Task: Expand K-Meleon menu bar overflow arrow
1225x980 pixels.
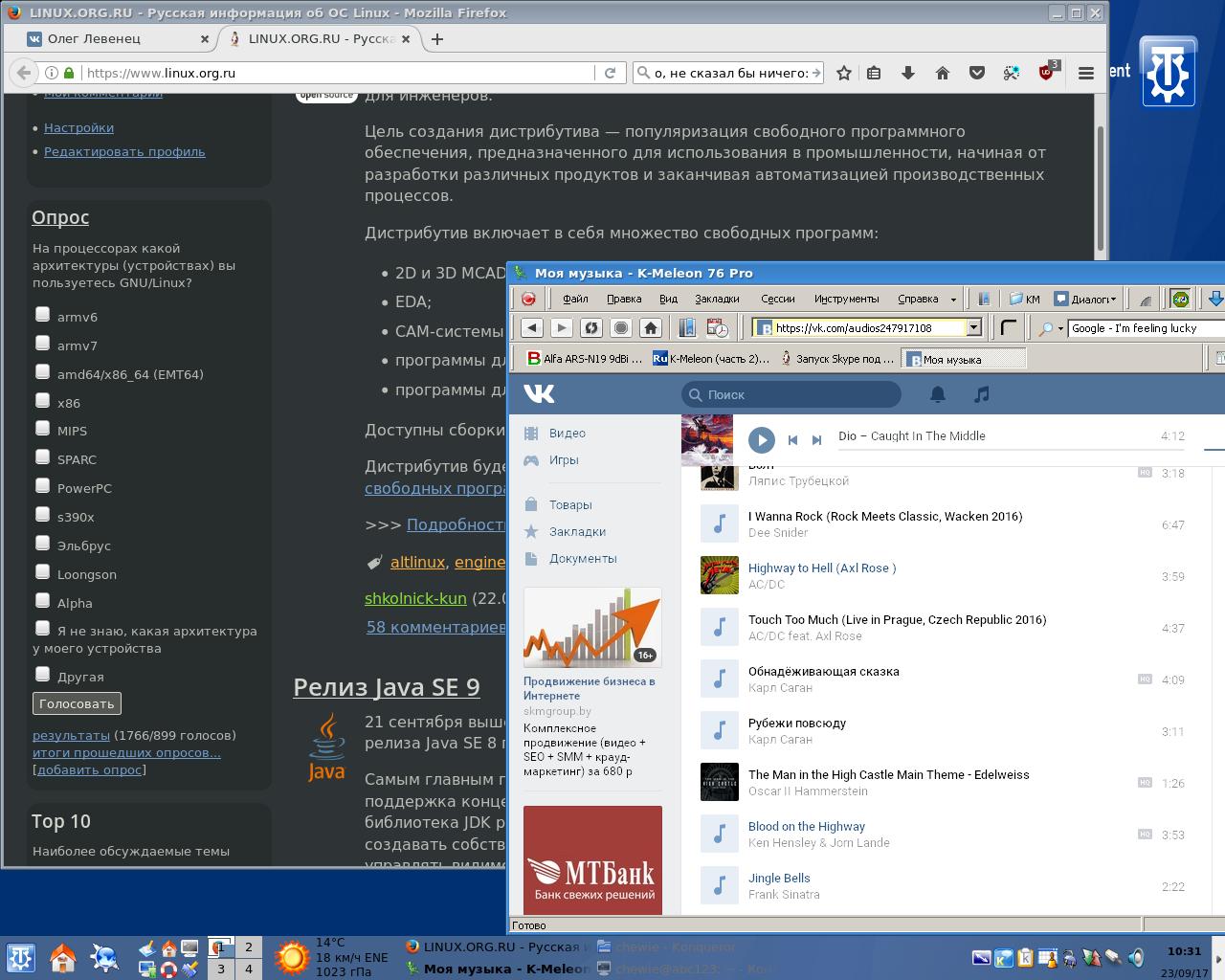Action: [x=953, y=300]
